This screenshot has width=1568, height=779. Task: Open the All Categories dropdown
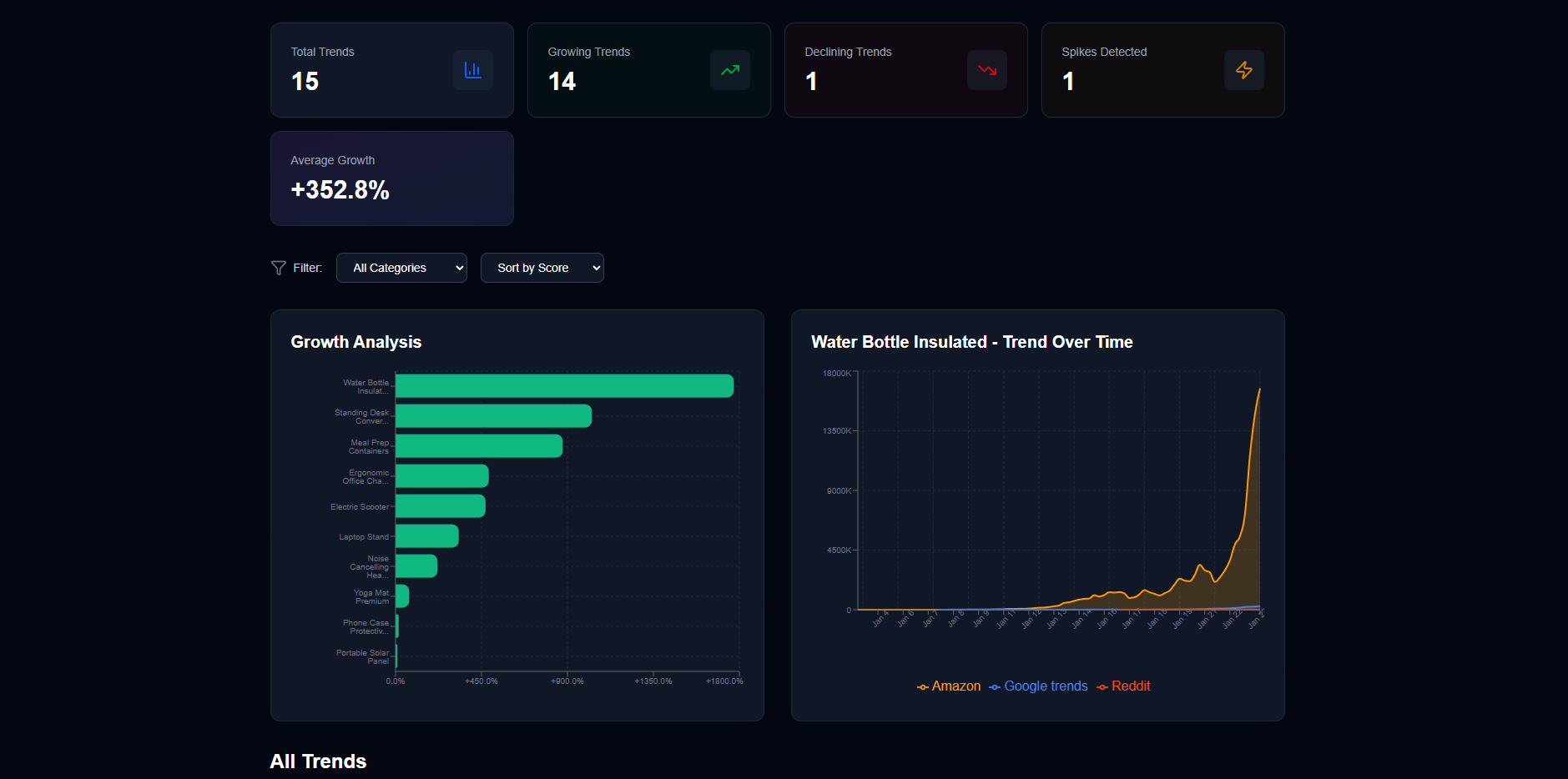pyautogui.click(x=401, y=268)
